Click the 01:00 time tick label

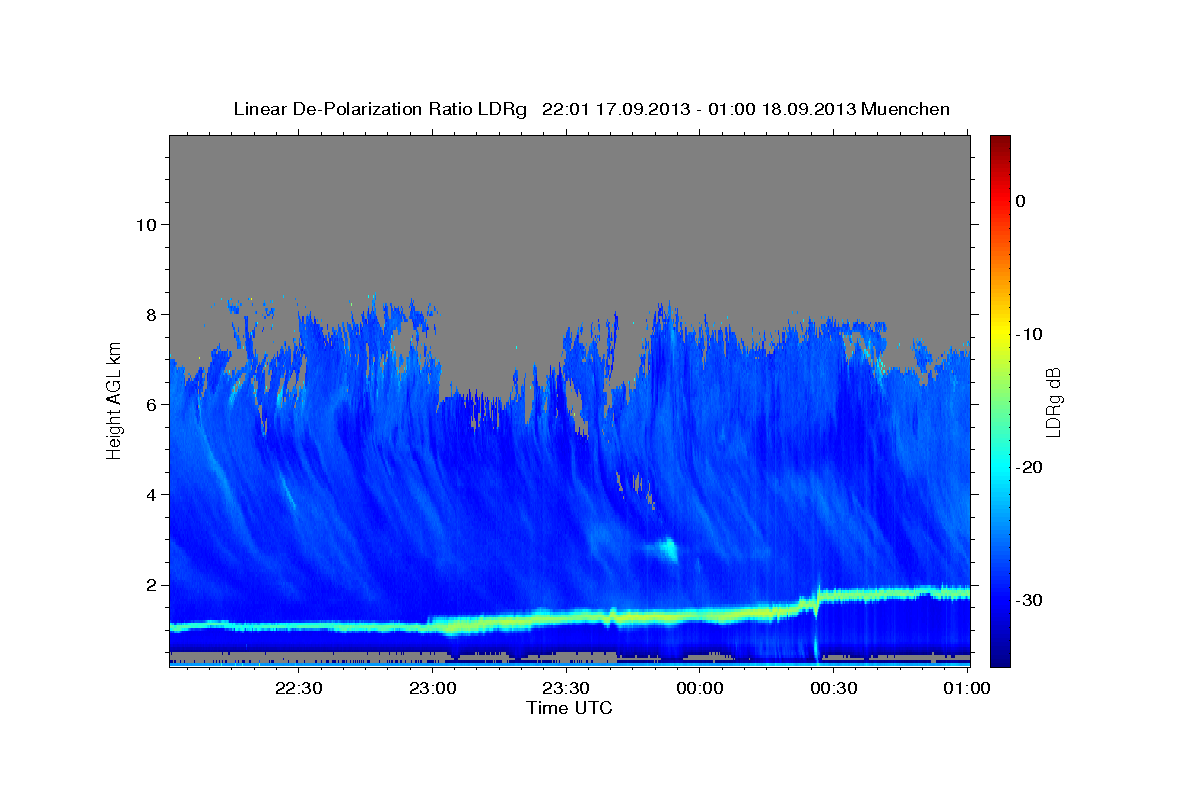tap(967, 688)
